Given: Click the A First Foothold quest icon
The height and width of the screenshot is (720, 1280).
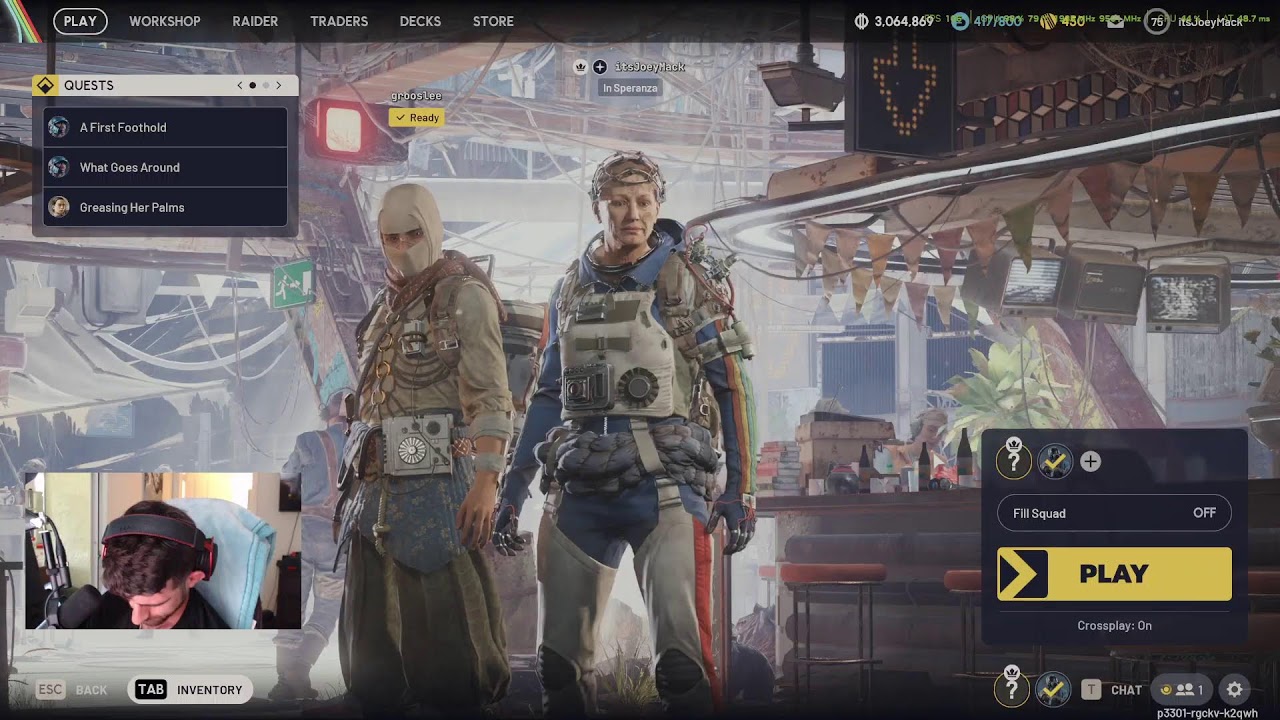Looking at the screenshot, I should 59,127.
